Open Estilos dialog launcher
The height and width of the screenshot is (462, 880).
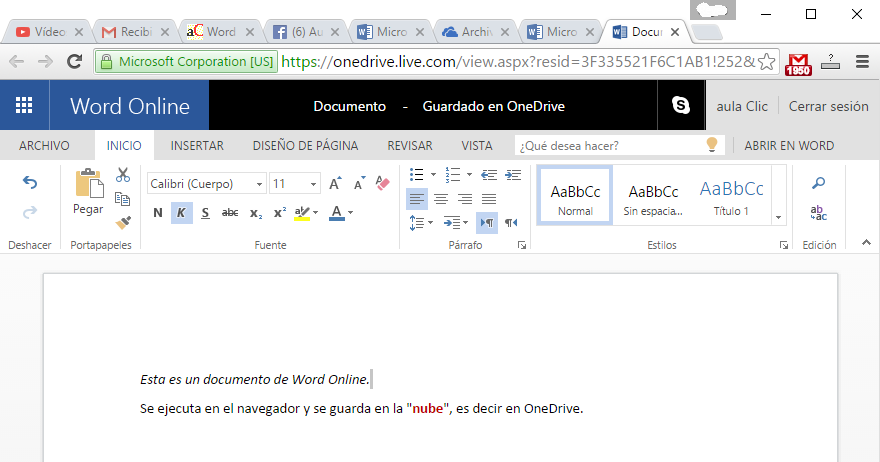[783, 245]
